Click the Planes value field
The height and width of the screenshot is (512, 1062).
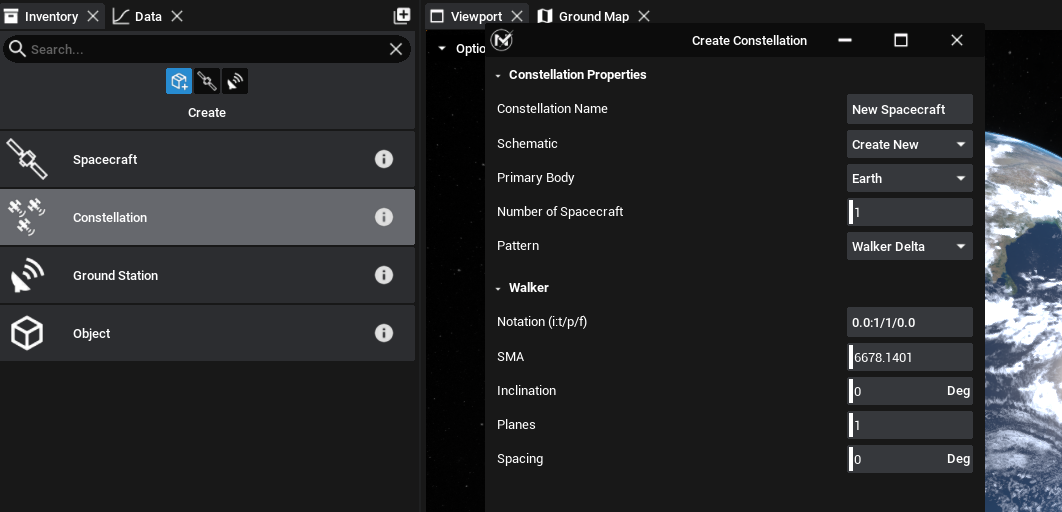(910, 425)
